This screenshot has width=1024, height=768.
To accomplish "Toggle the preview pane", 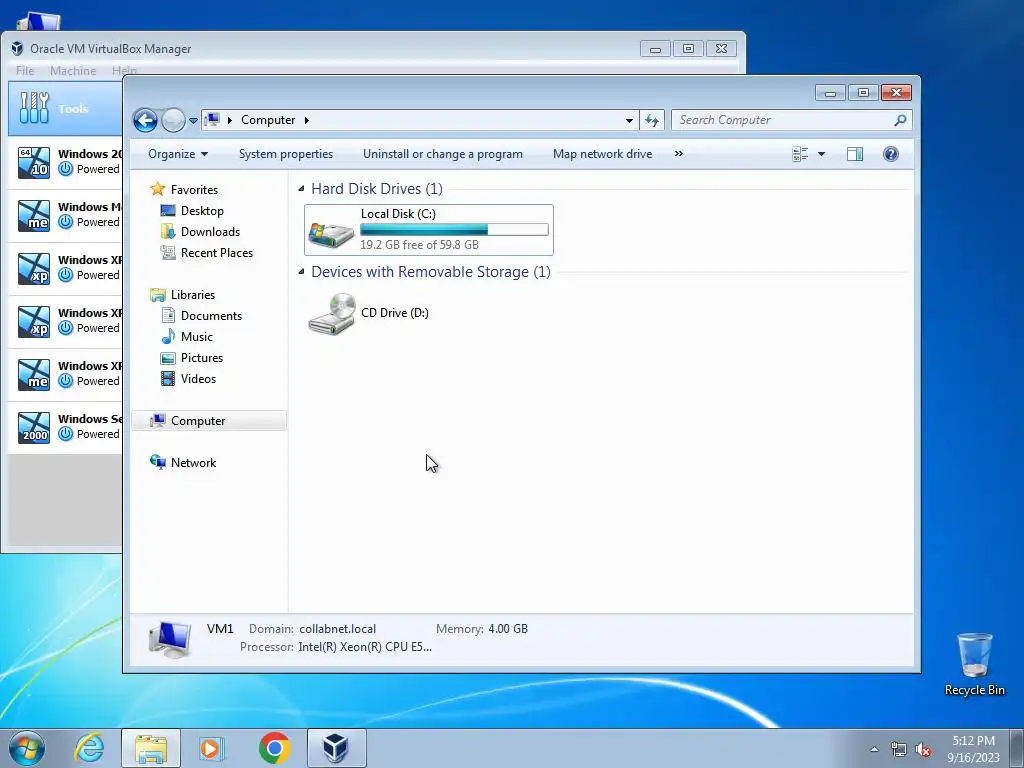I will [855, 154].
